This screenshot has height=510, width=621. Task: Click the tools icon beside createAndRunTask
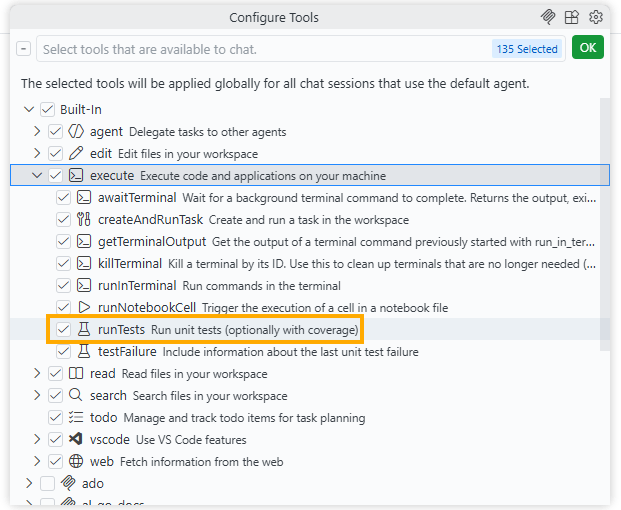[x=84, y=219]
